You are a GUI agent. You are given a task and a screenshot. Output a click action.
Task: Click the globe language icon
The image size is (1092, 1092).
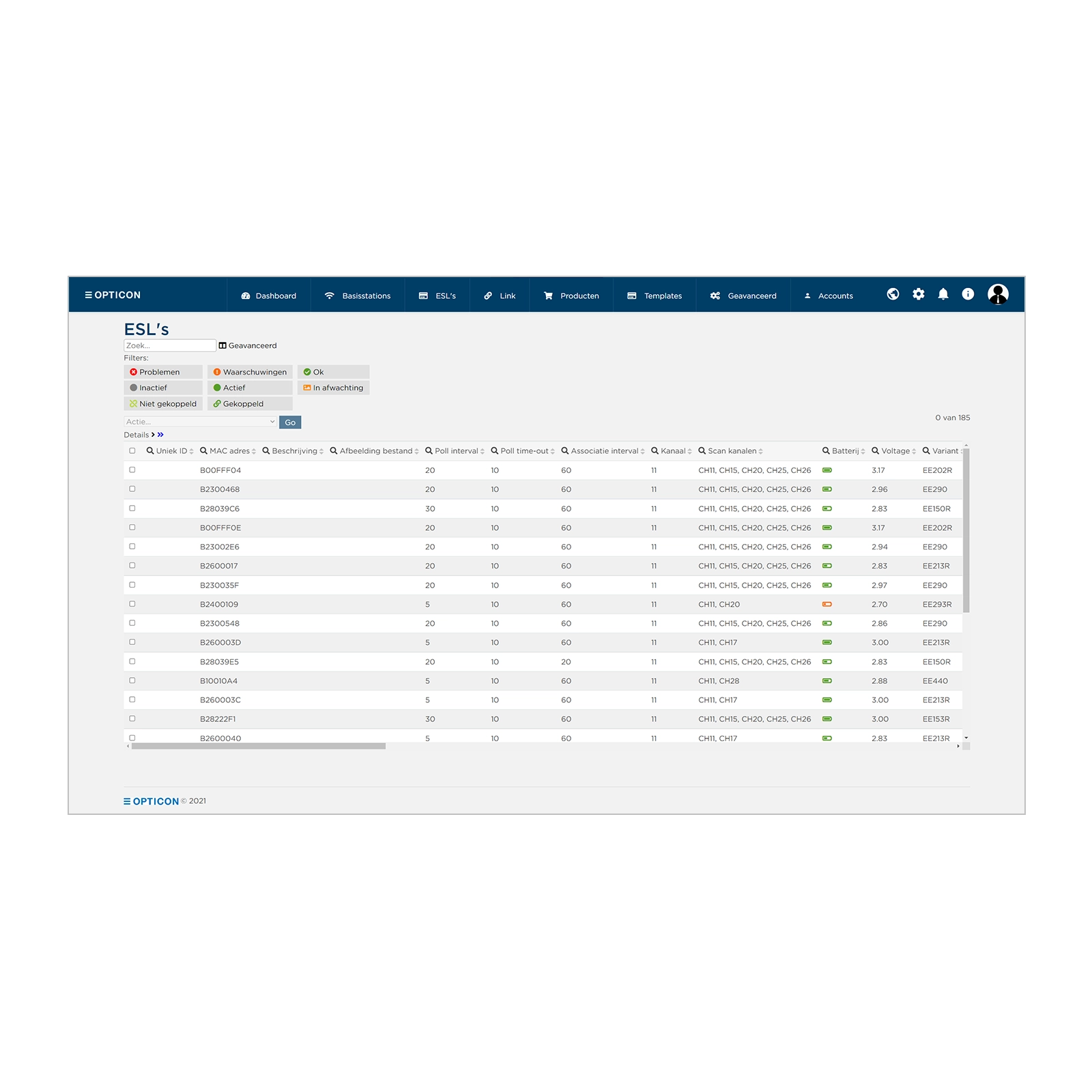[x=893, y=294]
